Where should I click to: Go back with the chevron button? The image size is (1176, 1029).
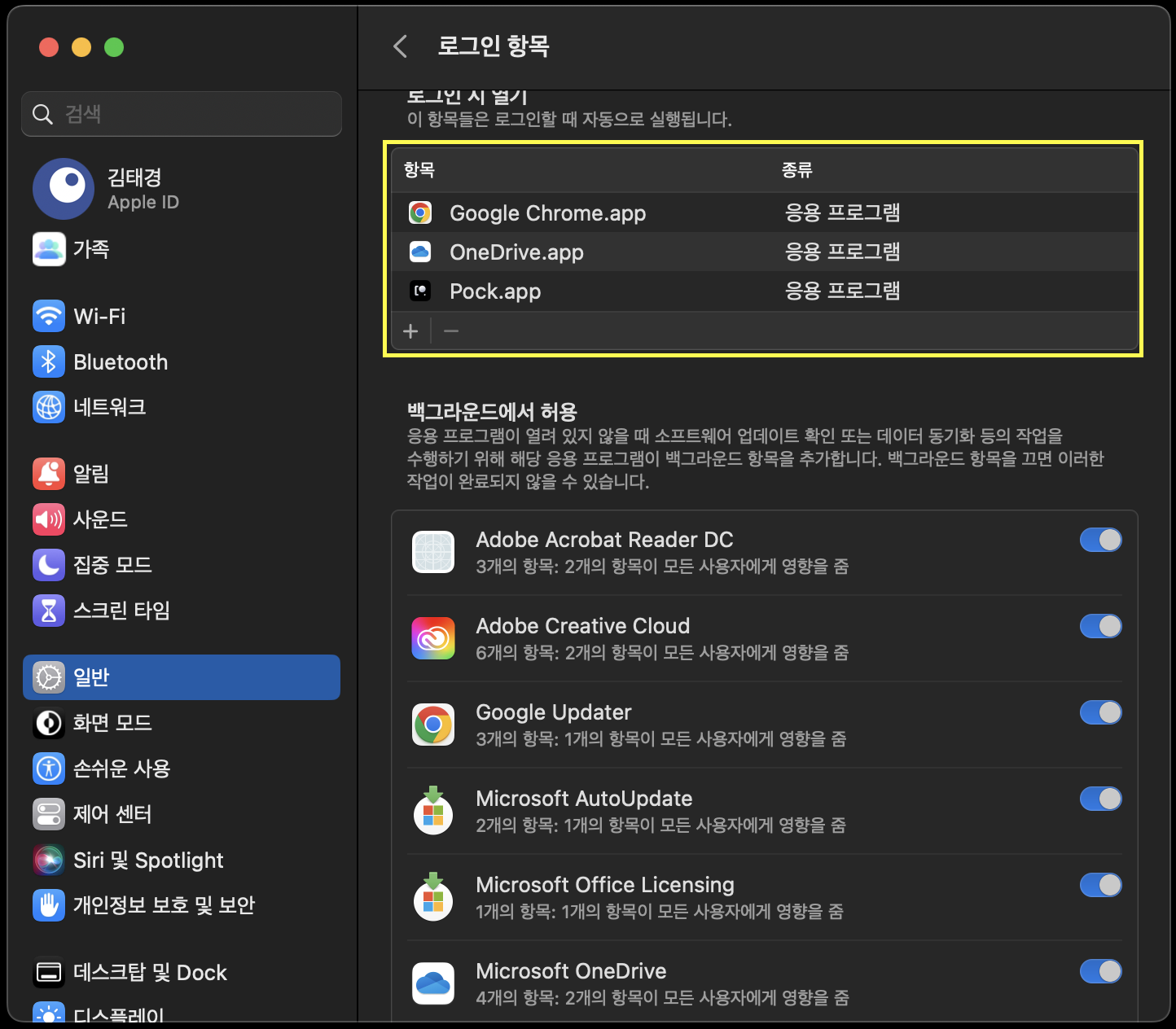[x=400, y=46]
